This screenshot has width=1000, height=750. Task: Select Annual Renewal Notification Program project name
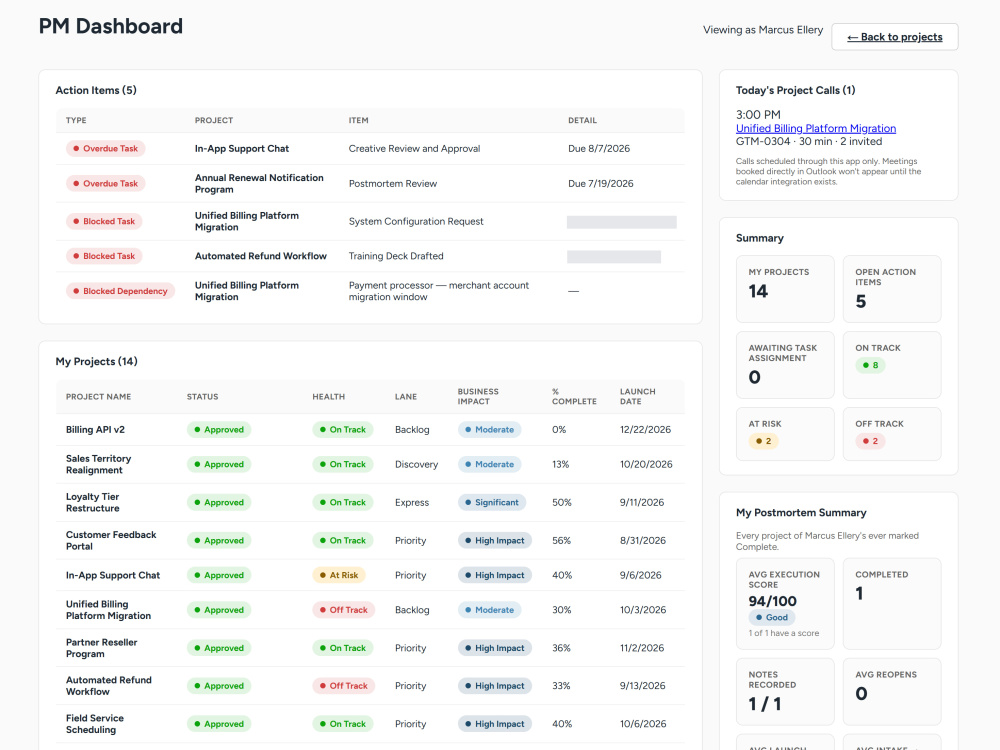click(259, 184)
